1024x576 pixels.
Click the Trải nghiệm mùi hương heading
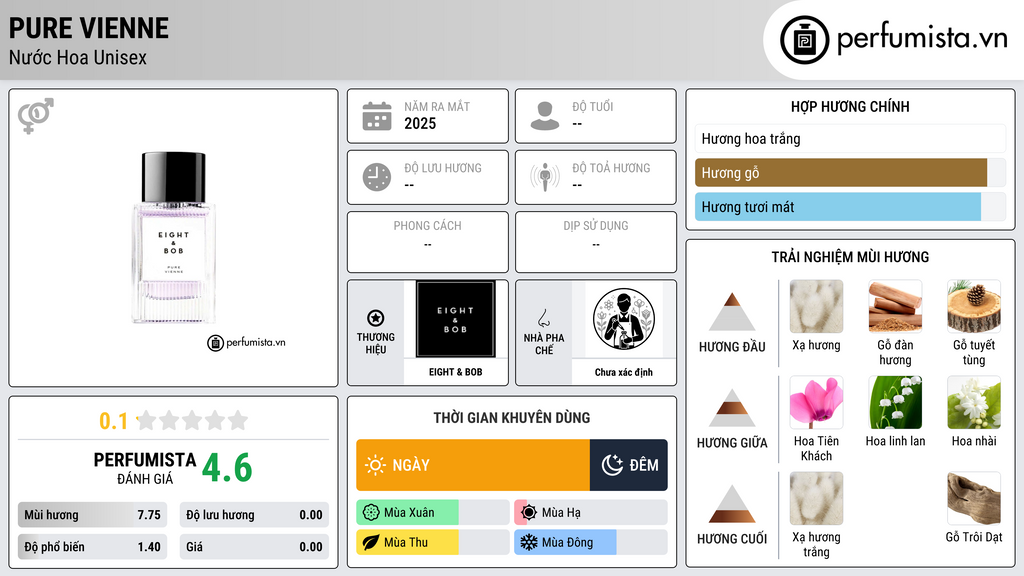pyautogui.click(x=850, y=257)
